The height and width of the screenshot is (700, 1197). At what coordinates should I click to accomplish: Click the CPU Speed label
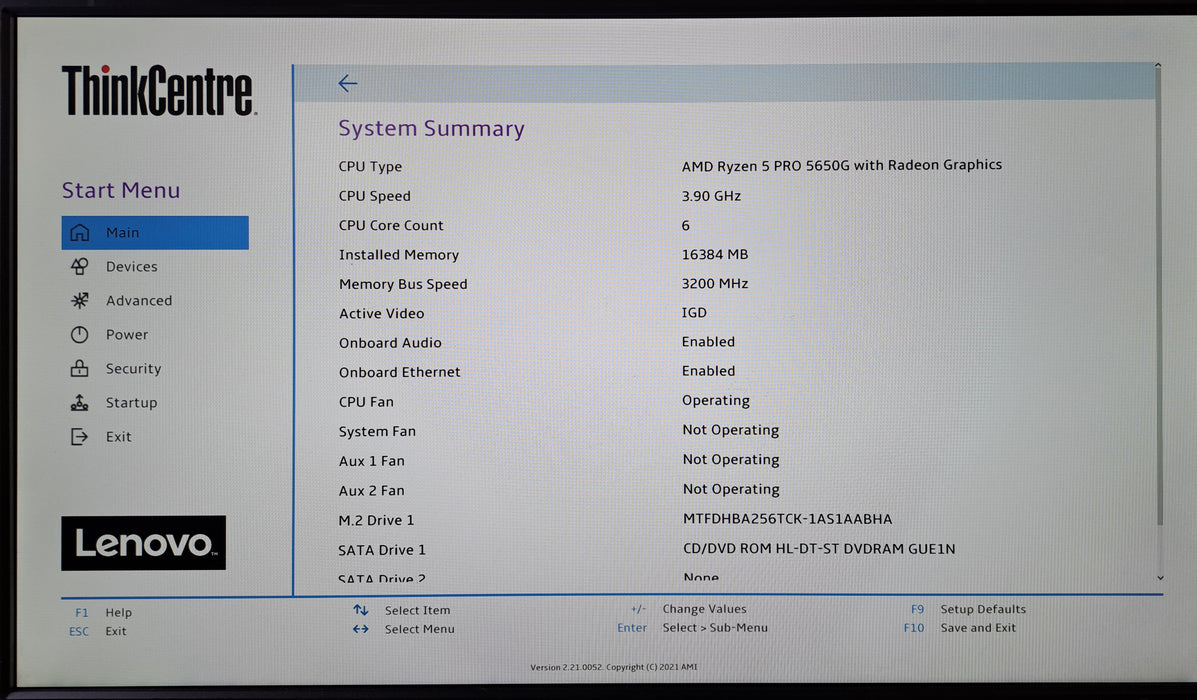point(374,196)
